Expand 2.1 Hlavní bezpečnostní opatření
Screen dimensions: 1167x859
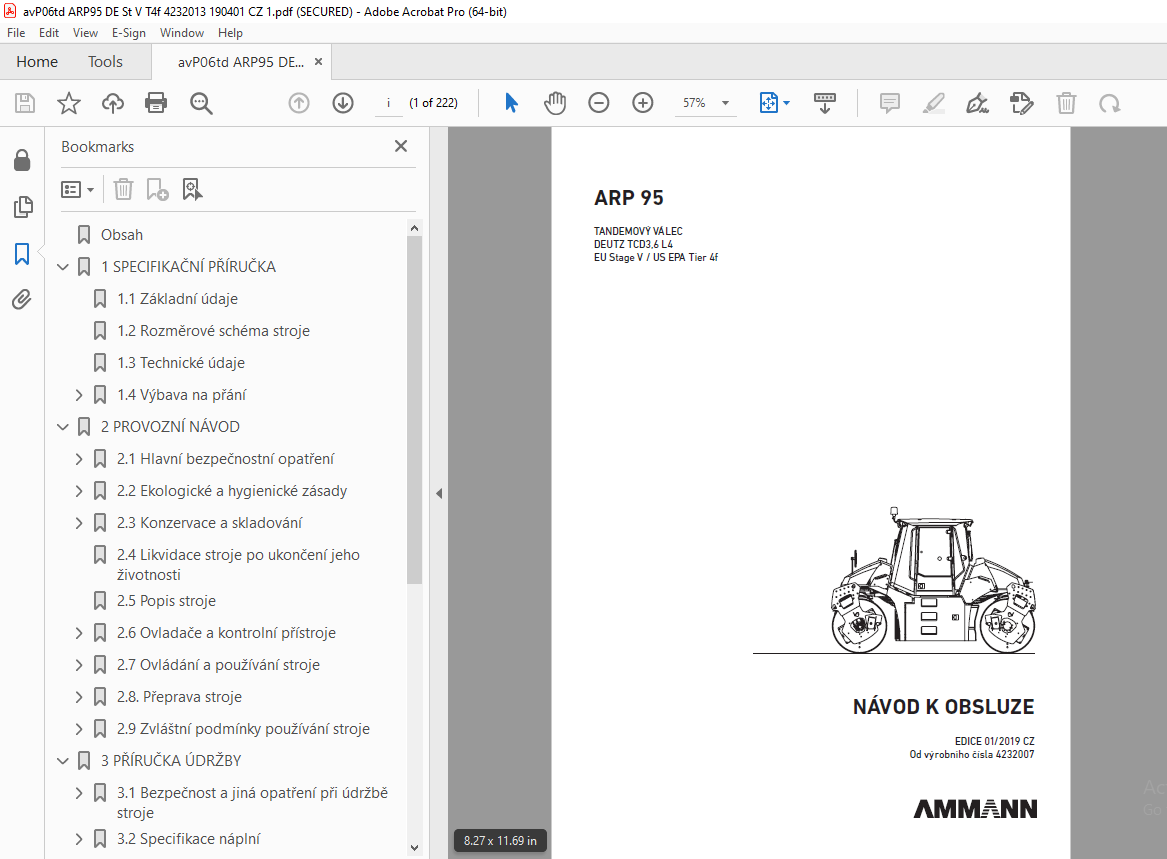point(79,459)
